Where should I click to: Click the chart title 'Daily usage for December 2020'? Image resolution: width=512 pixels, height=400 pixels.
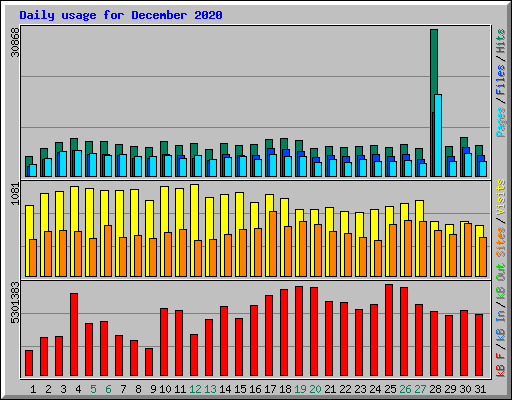point(121,15)
